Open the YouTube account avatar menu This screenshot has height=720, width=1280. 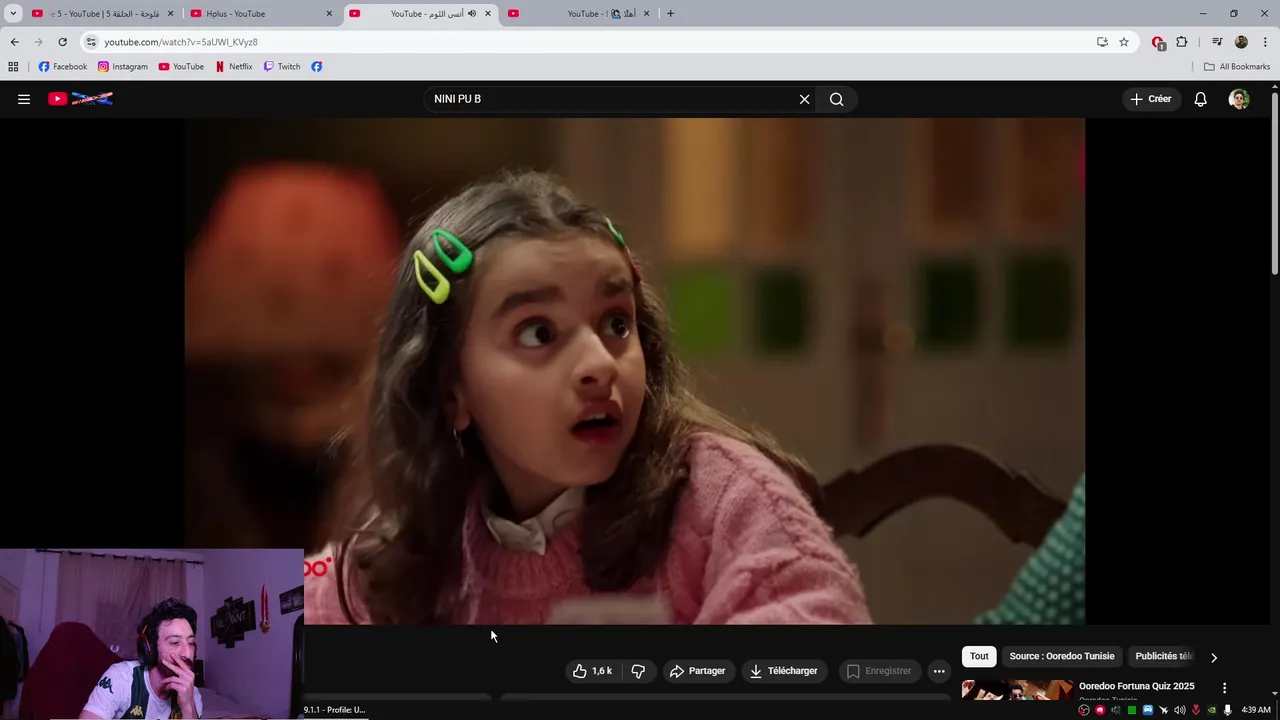pos(1239,99)
